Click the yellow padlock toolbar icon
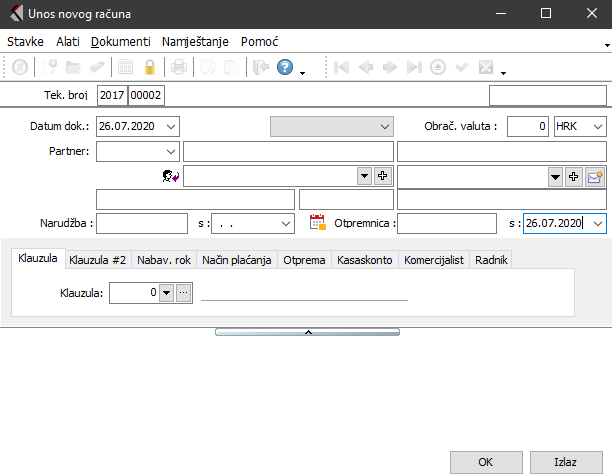The height and width of the screenshot is (476, 612). click(x=150, y=68)
